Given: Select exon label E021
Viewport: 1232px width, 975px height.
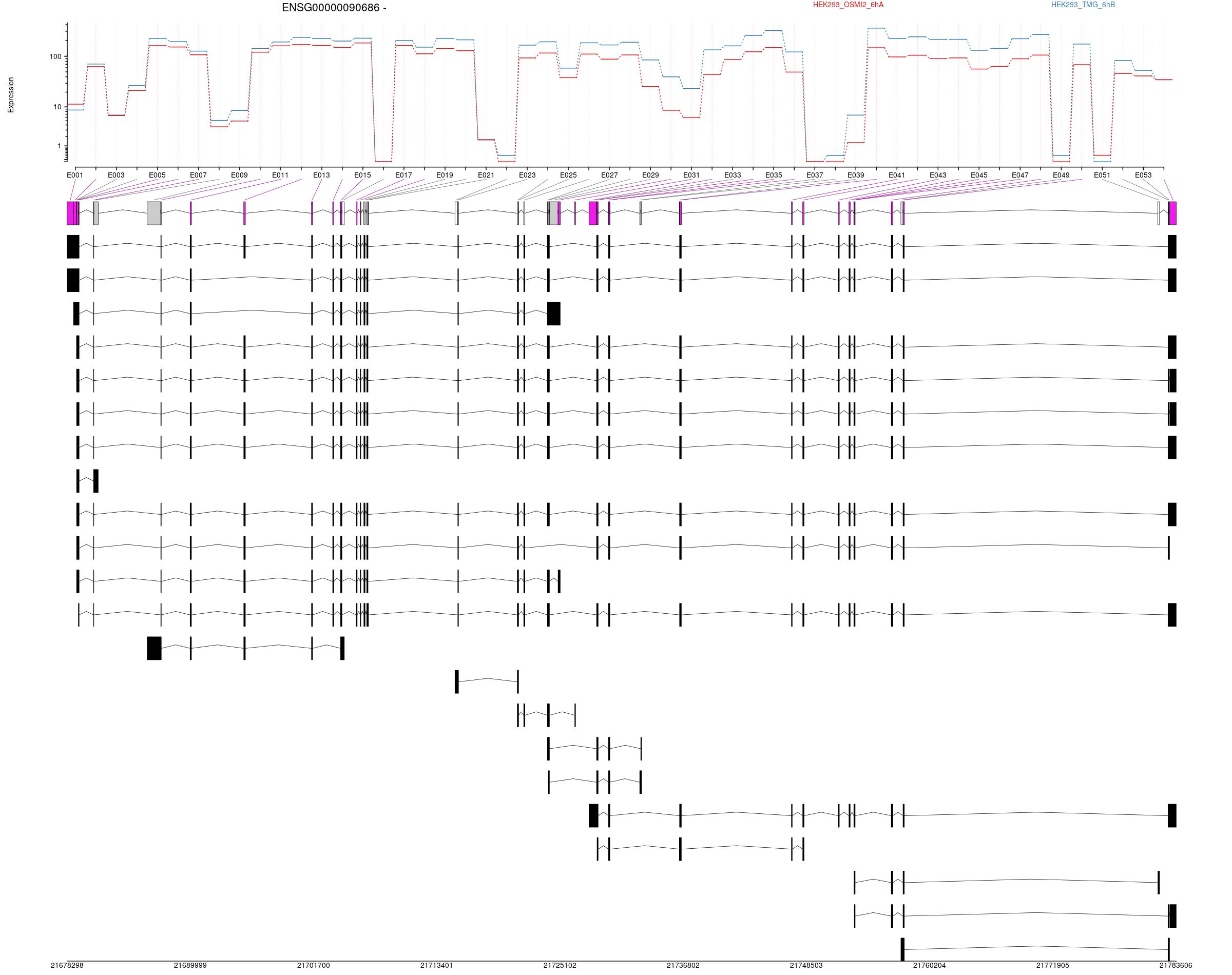Looking at the screenshot, I should coord(486,175).
